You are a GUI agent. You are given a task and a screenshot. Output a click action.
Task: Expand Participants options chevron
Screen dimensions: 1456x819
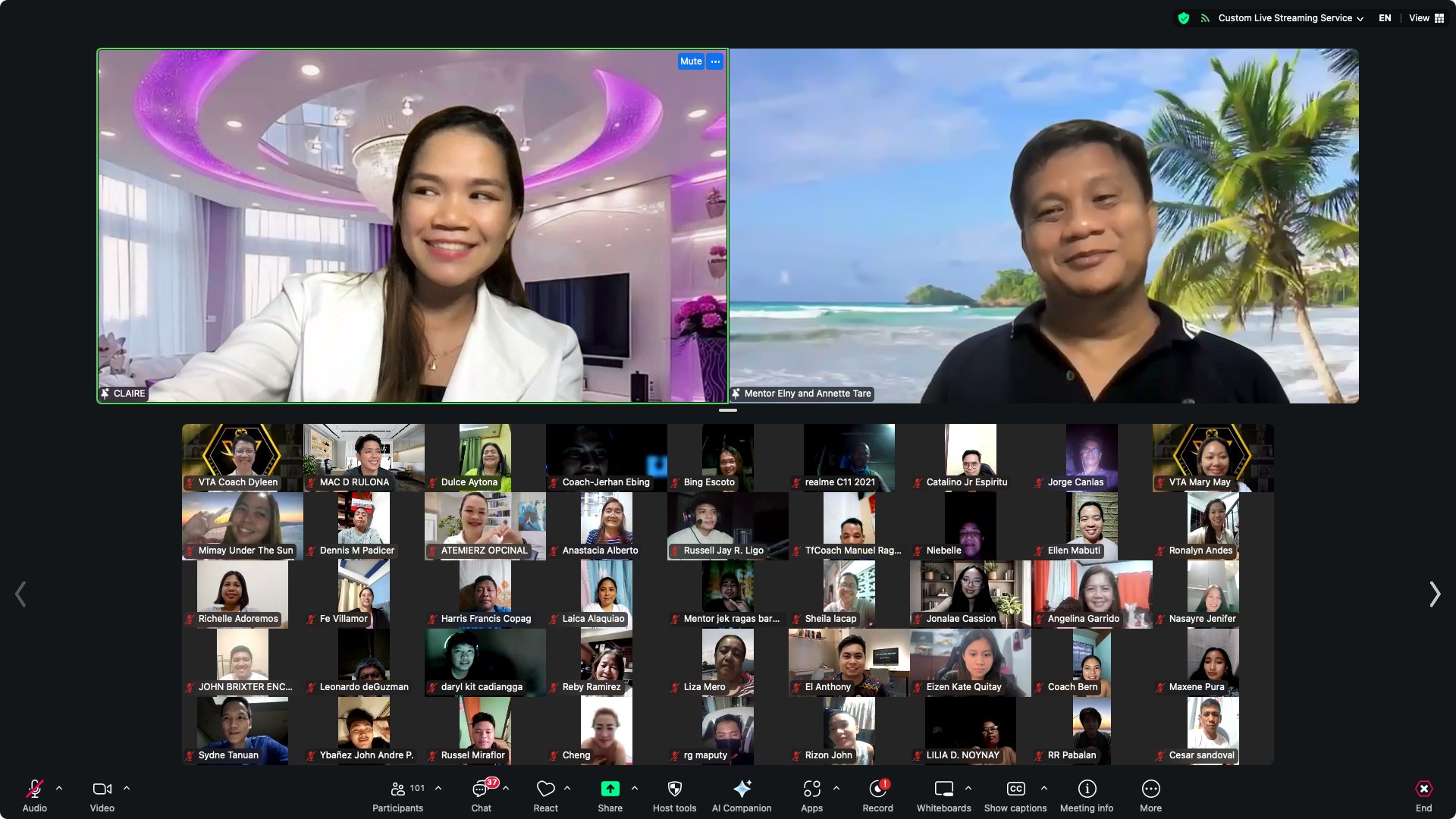[438, 789]
